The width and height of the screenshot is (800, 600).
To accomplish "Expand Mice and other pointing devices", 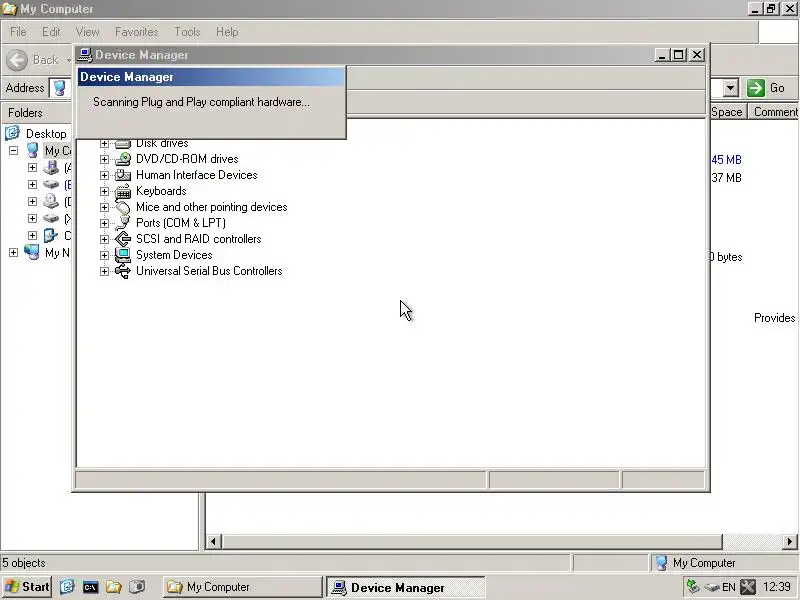I will click(x=104, y=207).
